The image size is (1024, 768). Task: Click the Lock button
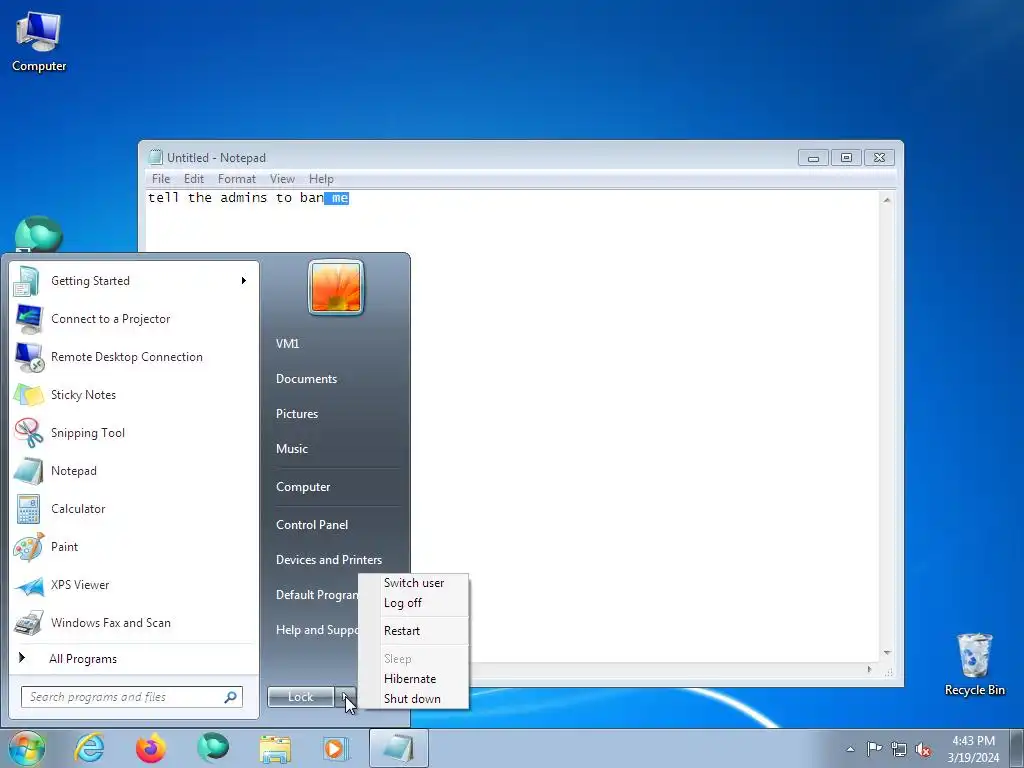(300, 697)
